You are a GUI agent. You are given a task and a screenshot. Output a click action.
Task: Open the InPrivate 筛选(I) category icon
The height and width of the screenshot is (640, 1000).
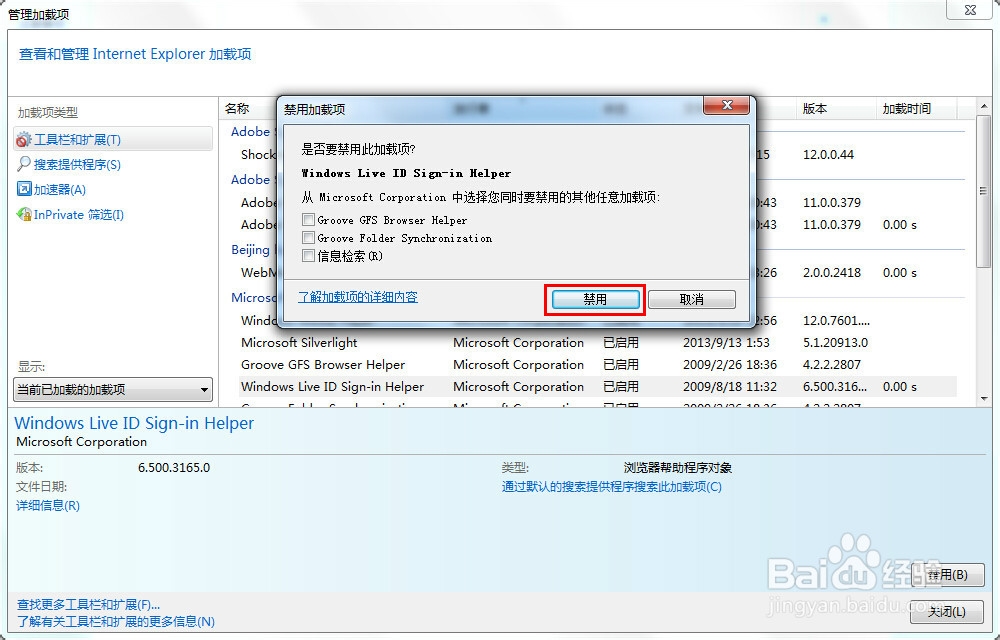click(x=70, y=214)
